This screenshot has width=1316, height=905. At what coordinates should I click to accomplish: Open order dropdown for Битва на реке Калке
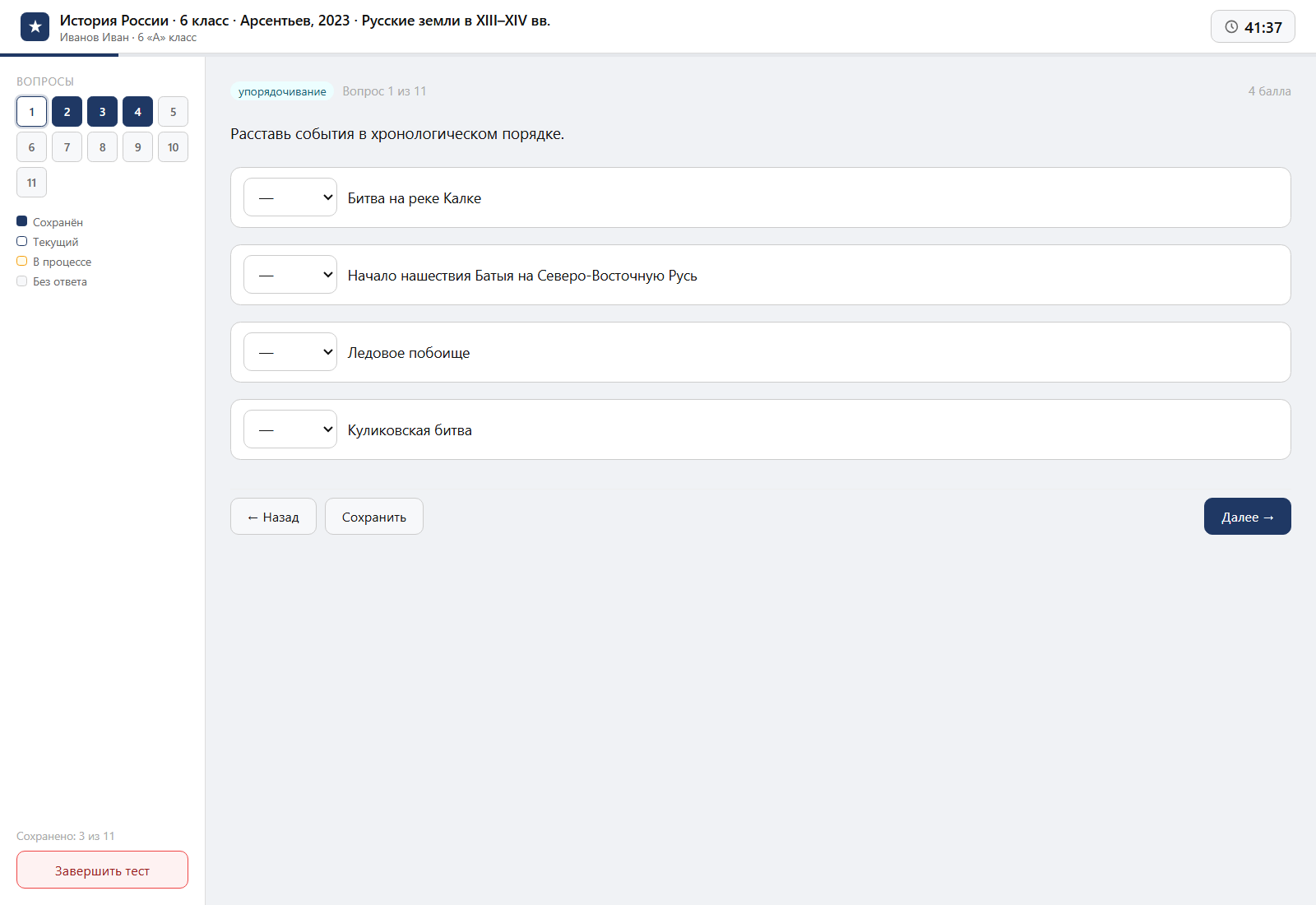pos(290,197)
